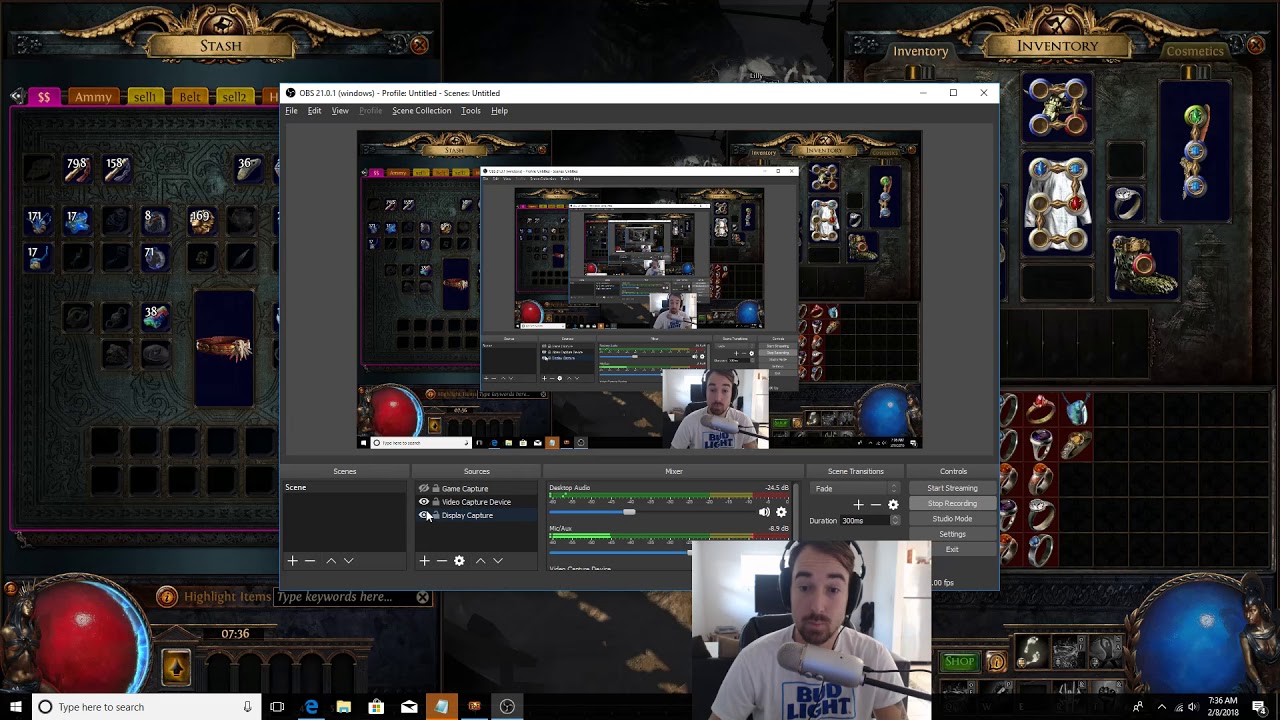The width and height of the screenshot is (1280, 720).
Task: Switch to the $$ stash tab in game
Action: [44, 97]
